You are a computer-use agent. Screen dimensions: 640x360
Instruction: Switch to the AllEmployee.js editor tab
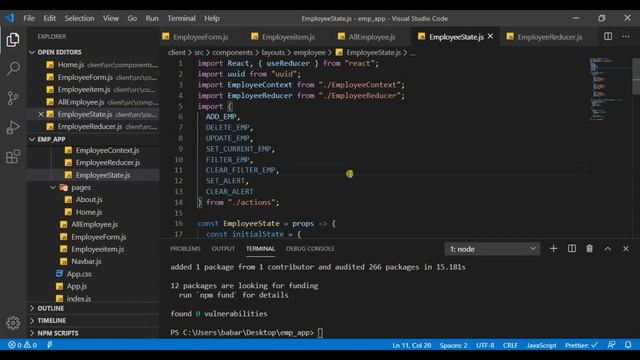click(x=372, y=37)
